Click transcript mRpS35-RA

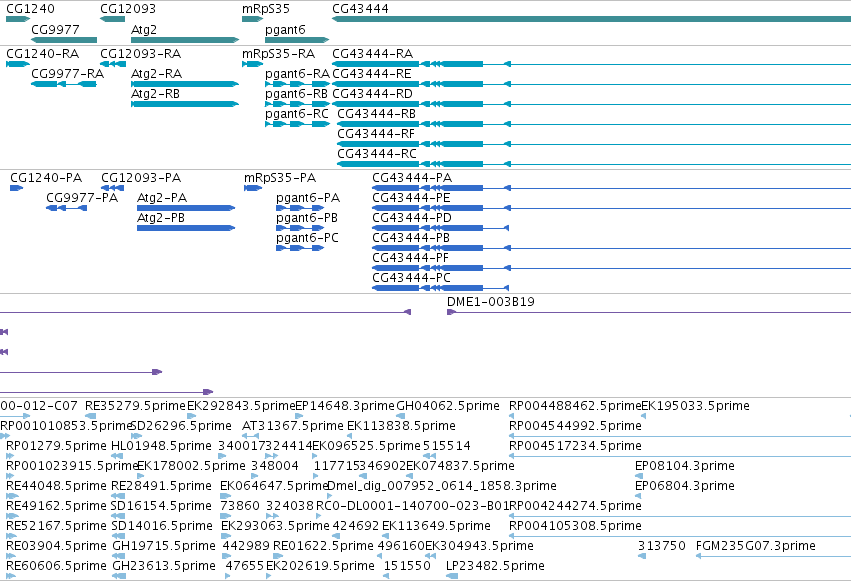[278, 54]
